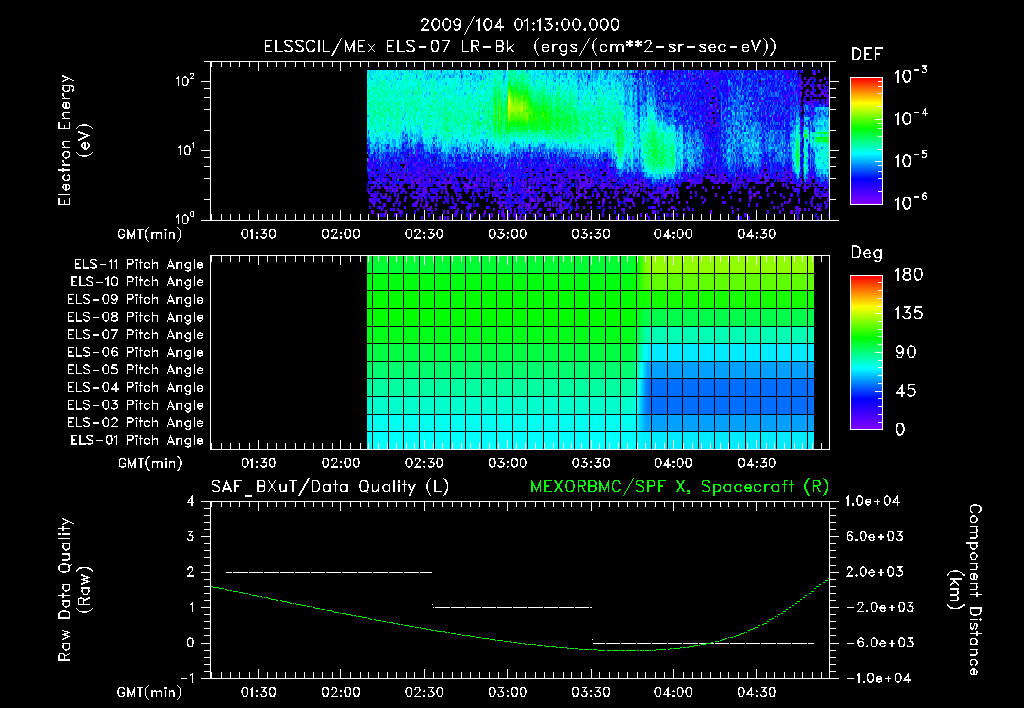Image resolution: width=1024 pixels, height=708 pixels.
Task: Select the Electron Energy (eV) axis label
Action: click(74, 140)
